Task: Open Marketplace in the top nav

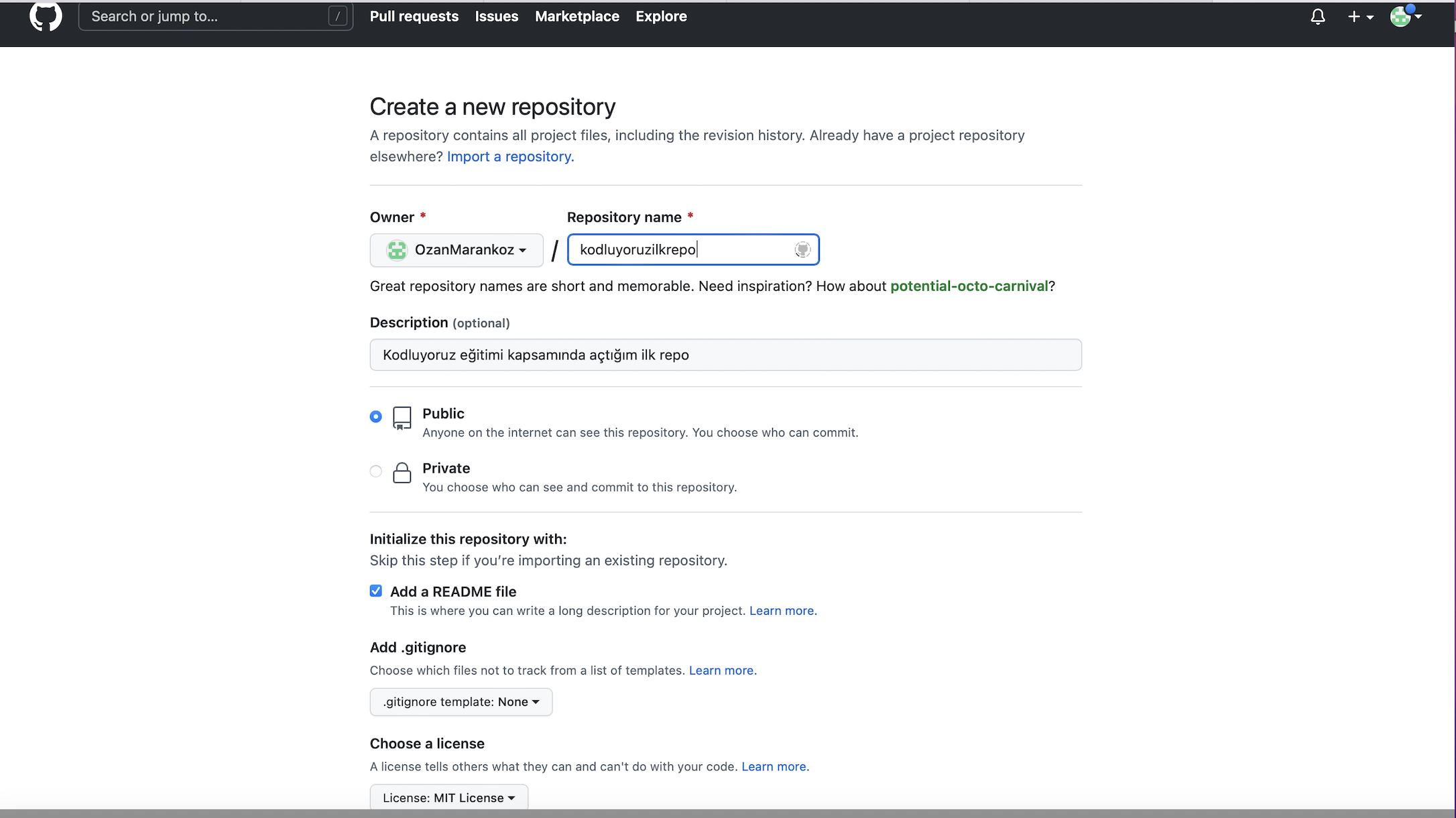Action: coord(577,17)
